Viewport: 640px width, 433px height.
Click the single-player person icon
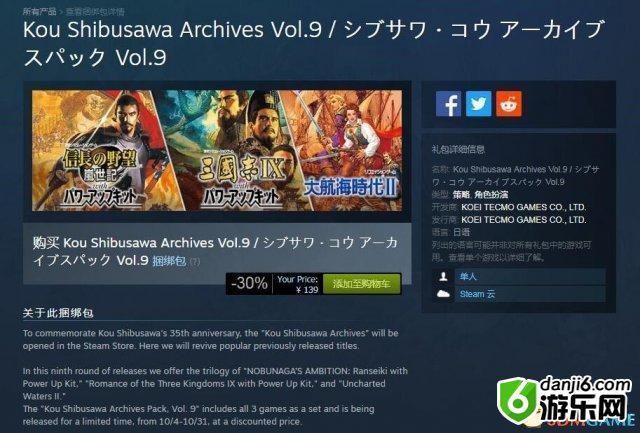click(443, 277)
